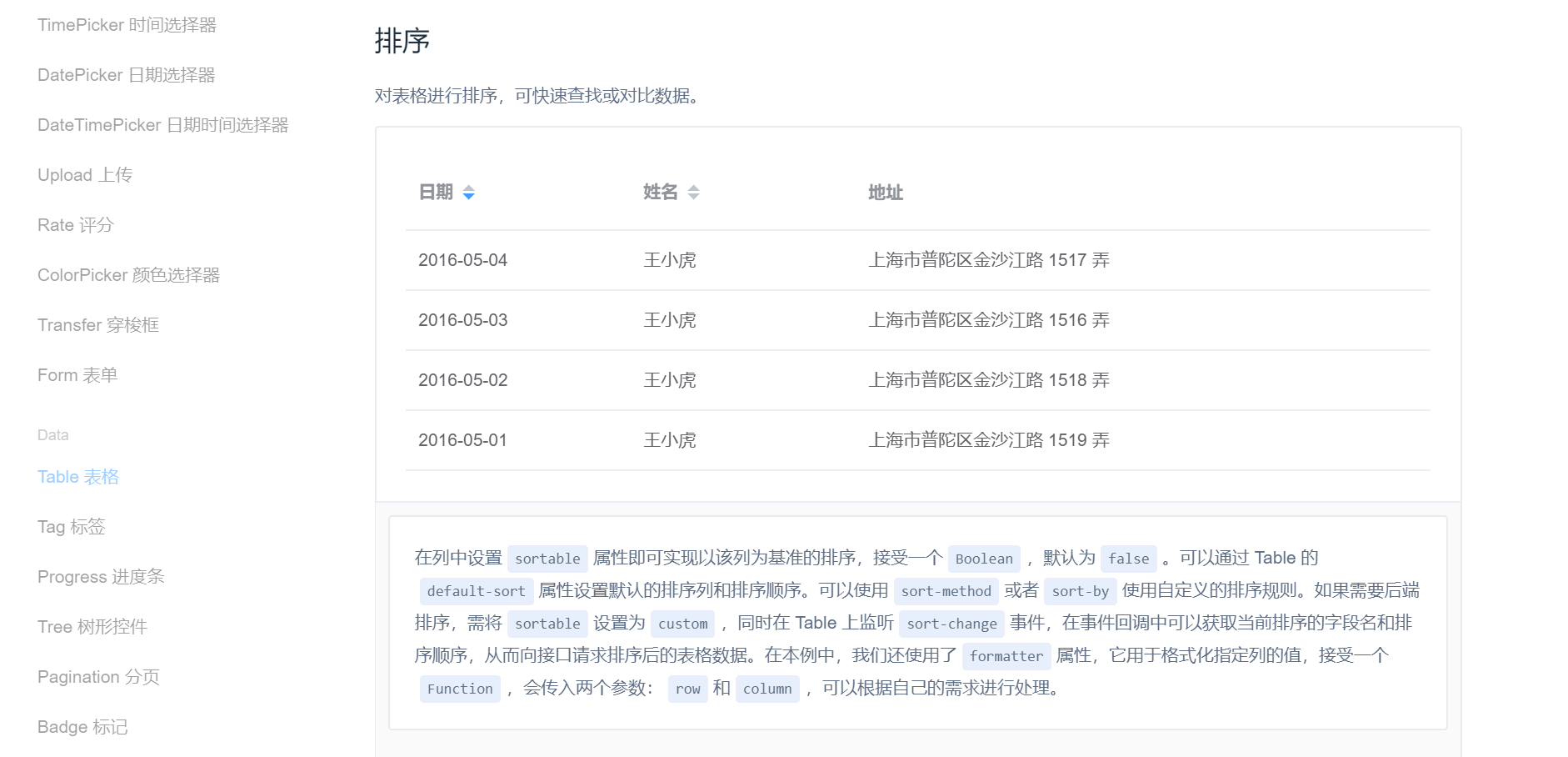1568x757 pixels.
Task: Open ColorPicker 颜色选择器 page
Action: (129, 274)
